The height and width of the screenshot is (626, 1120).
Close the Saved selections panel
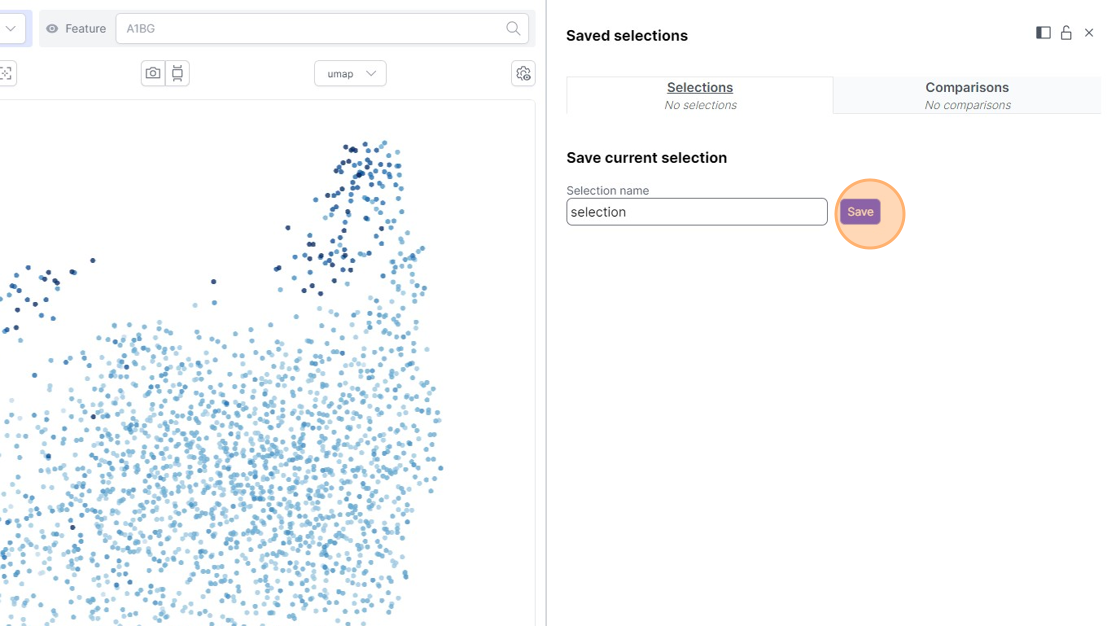[1089, 33]
